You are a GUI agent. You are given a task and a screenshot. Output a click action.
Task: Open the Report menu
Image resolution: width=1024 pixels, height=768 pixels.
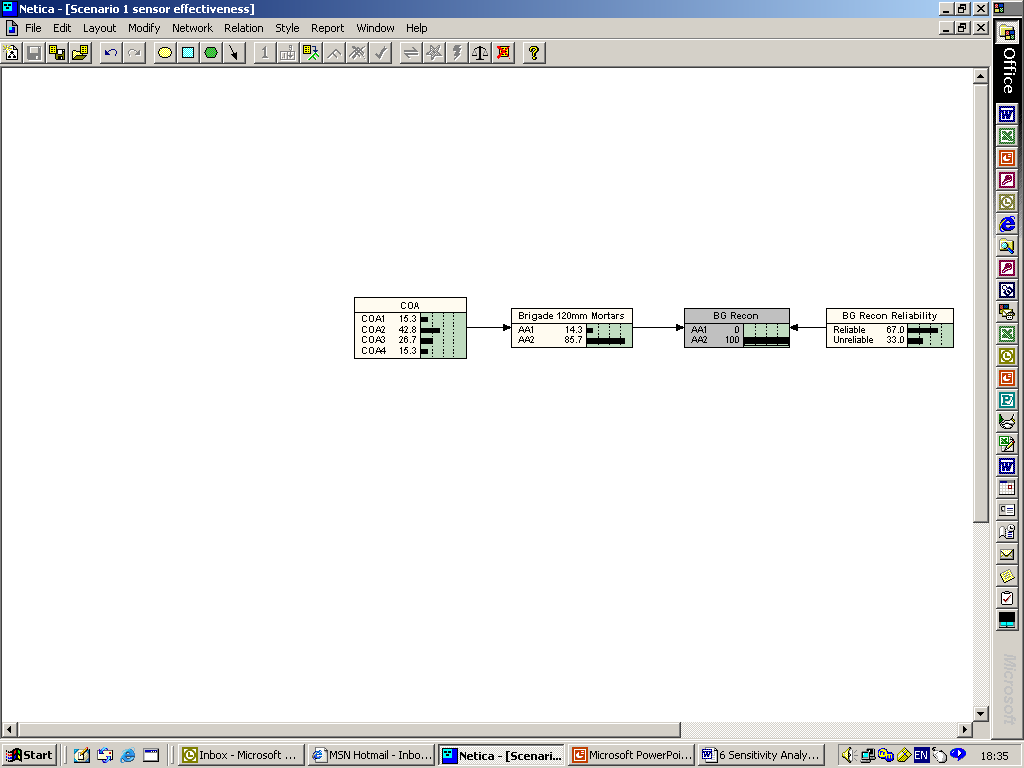pyautogui.click(x=327, y=28)
